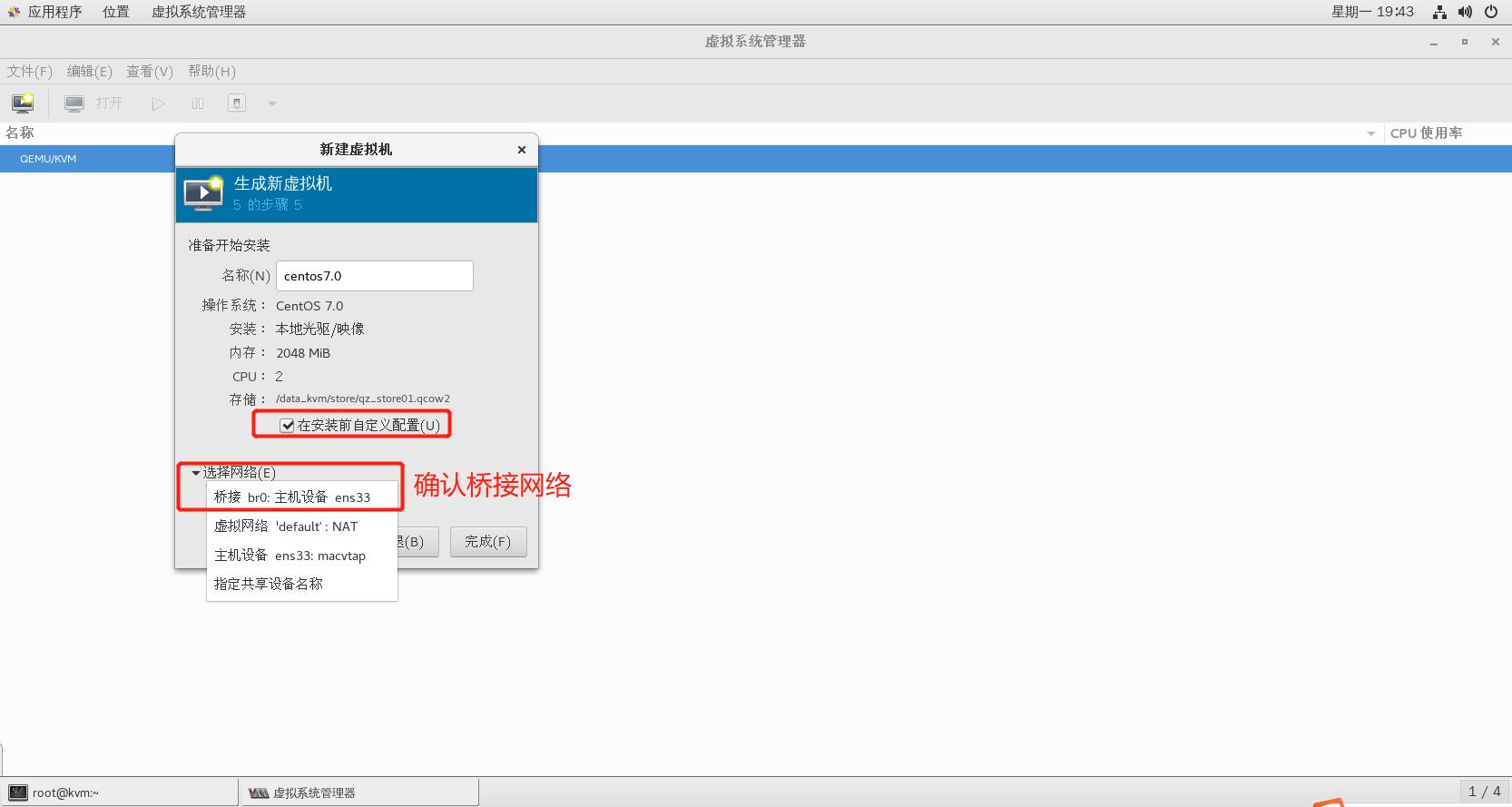The height and width of the screenshot is (807, 1512).
Task: Click the 本地光驱/映像 install value
Action: point(319,330)
